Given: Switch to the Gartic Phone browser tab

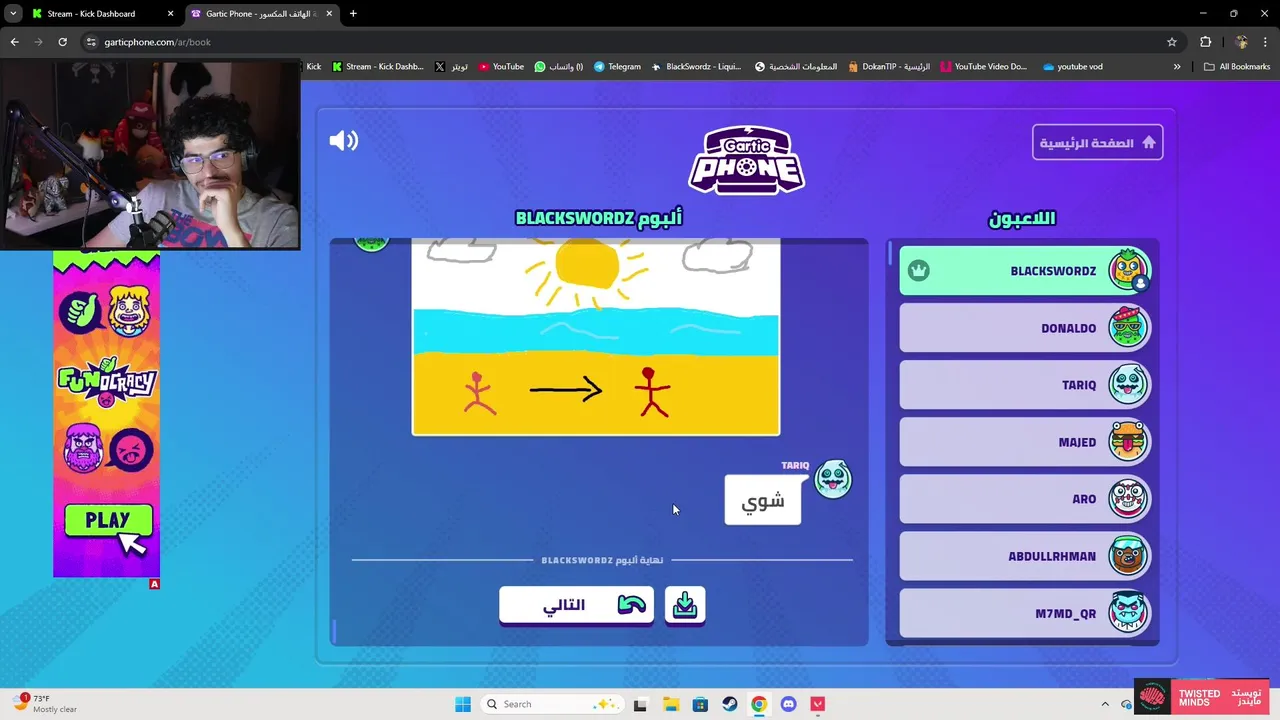Looking at the screenshot, I should click(x=262, y=14).
